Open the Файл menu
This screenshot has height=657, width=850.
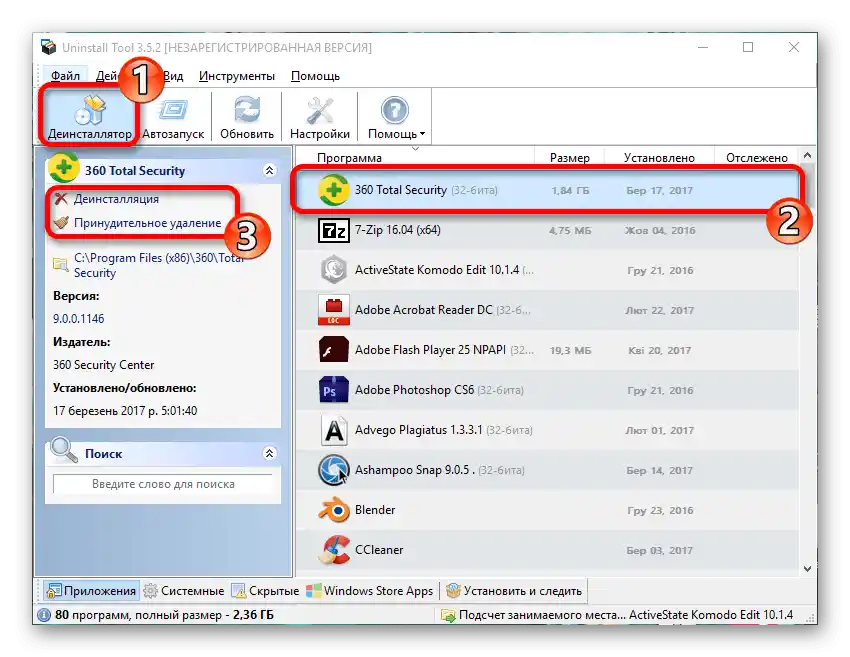pyautogui.click(x=65, y=76)
